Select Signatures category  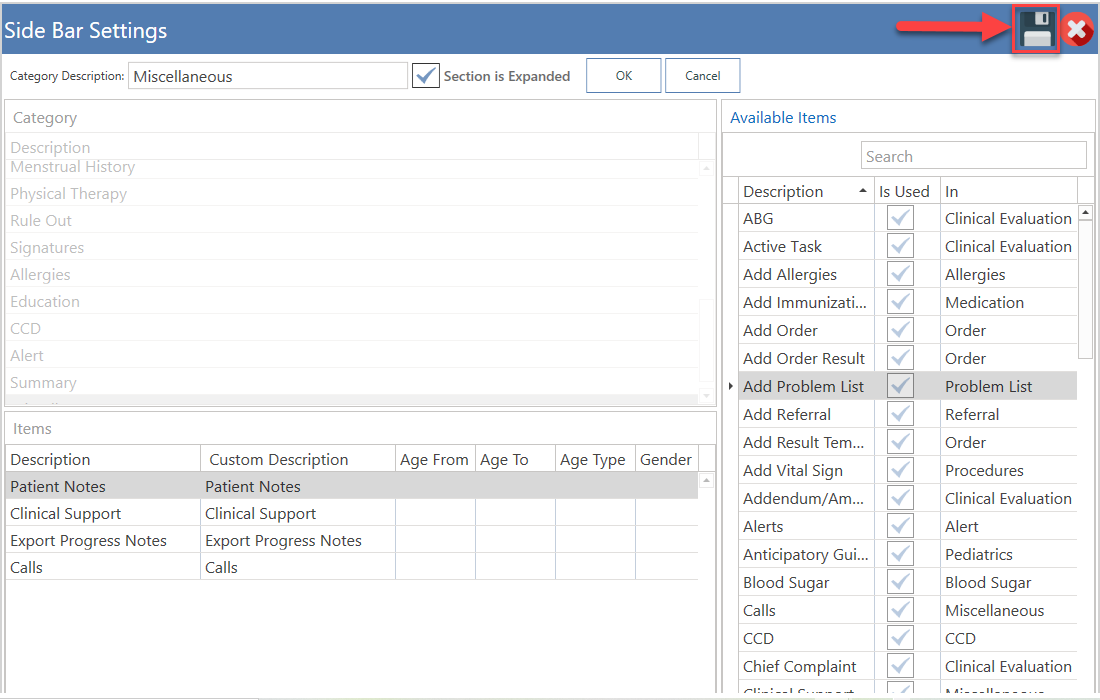coord(351,247)
